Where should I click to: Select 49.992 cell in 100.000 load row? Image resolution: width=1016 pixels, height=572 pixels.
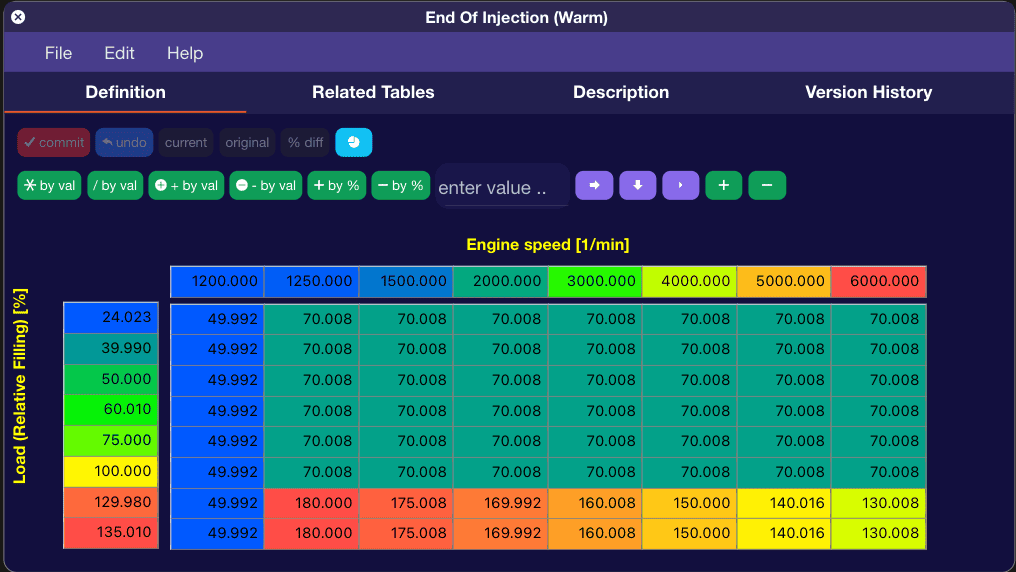coord(217,472)
